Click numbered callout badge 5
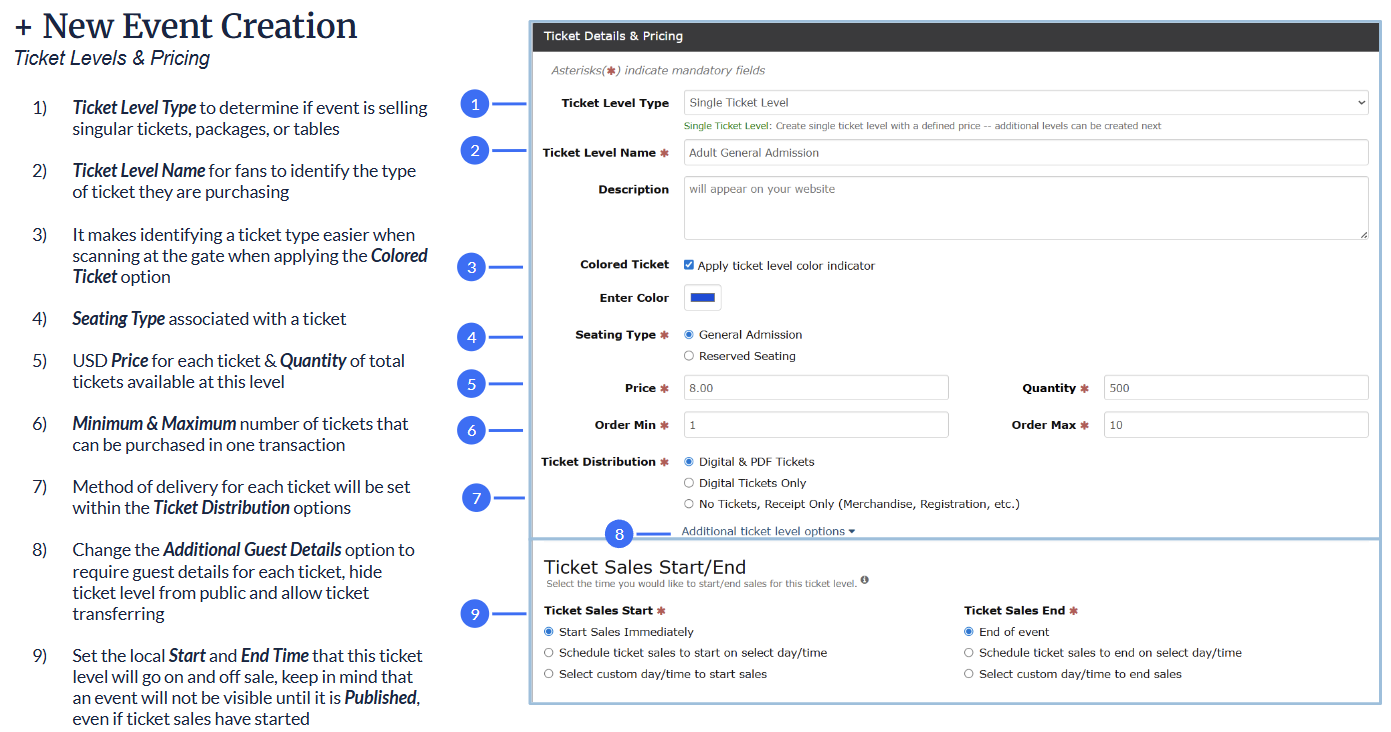This screenshot has height=732, width=1391. coord(472,383)
